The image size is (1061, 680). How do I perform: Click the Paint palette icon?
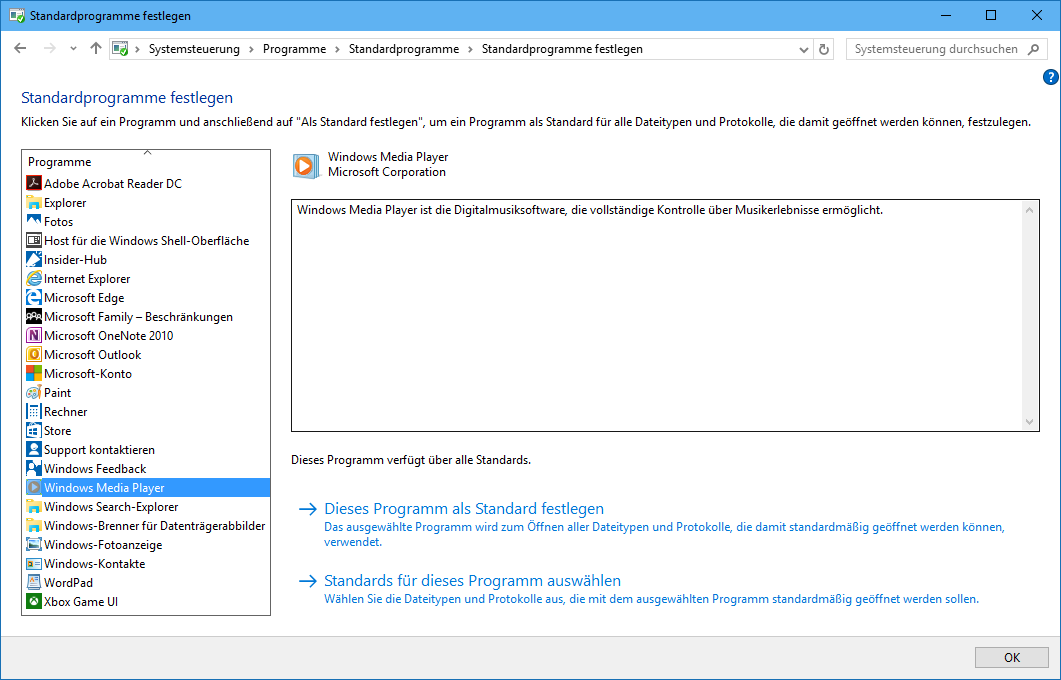pyautogui.click(x=34, y=392)
